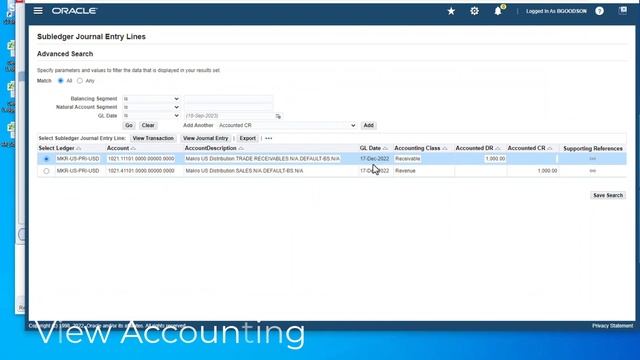Click the Supporting References column header
This screenshot has height=360, width=640.
[593, 149]
